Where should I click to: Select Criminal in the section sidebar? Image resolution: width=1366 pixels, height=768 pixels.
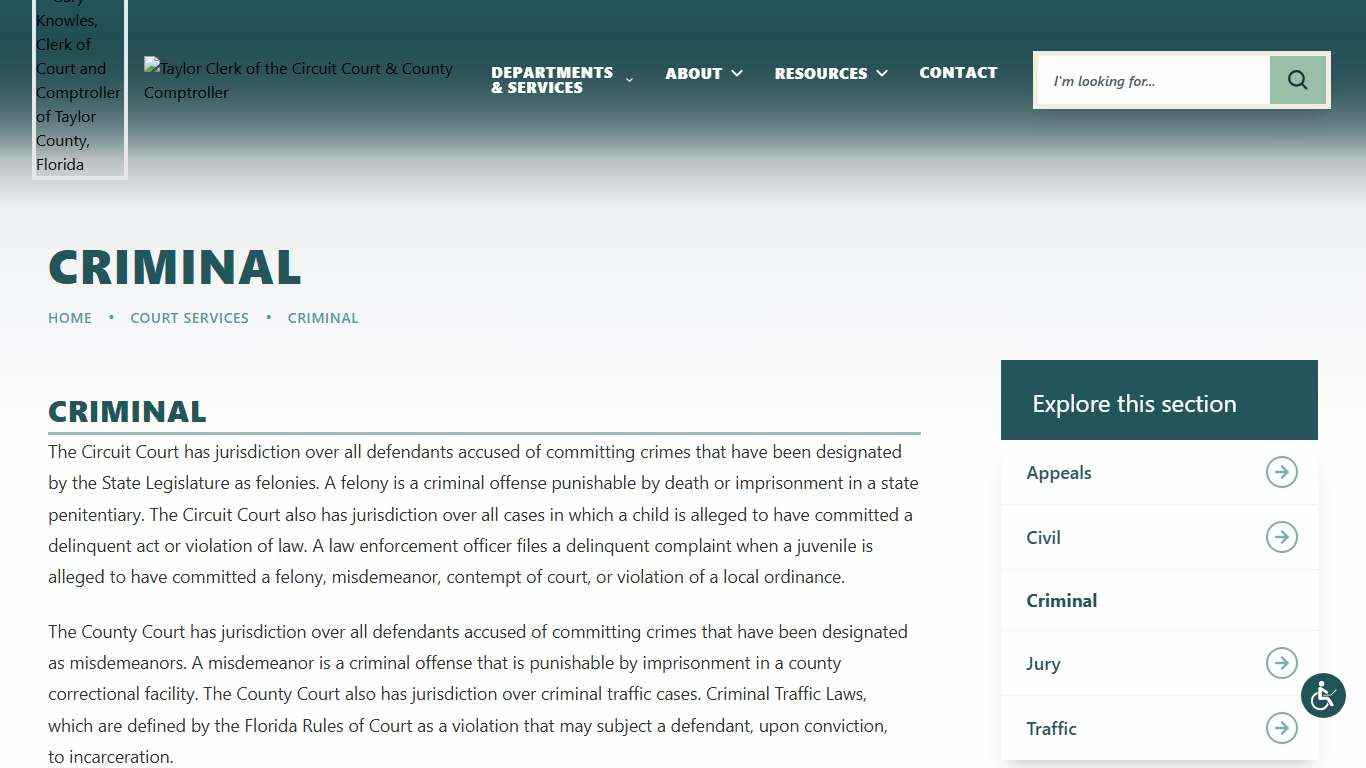click(x=1061, y=600)
